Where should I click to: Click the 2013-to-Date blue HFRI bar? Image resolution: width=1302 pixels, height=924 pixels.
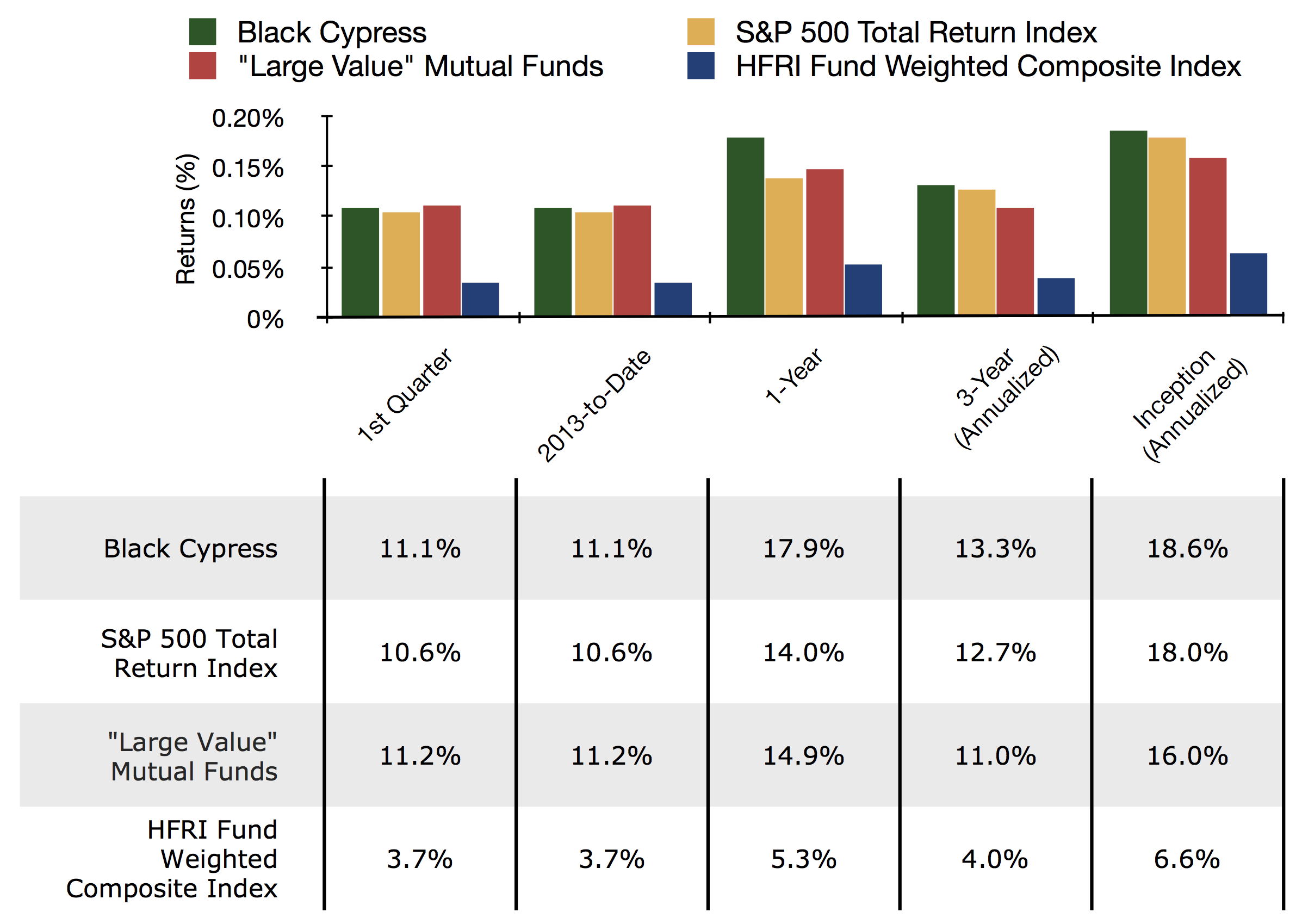(x=672, y=299)
